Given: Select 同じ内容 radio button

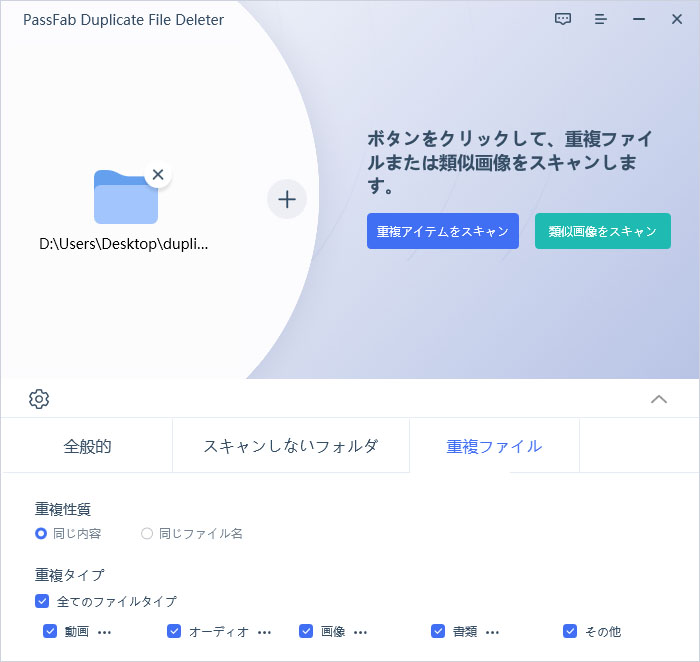Looking at the screenshot, I should [41, 534].
